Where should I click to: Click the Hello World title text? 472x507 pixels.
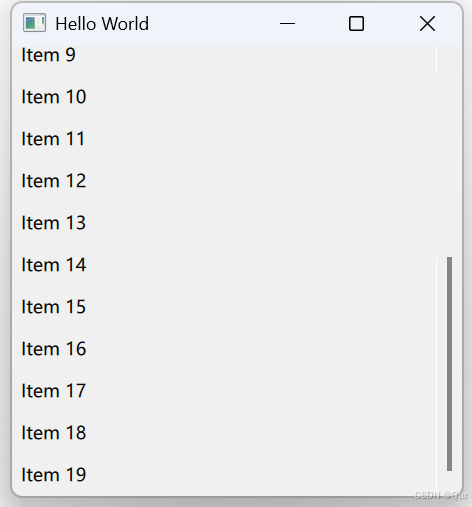tap(102, 24)
